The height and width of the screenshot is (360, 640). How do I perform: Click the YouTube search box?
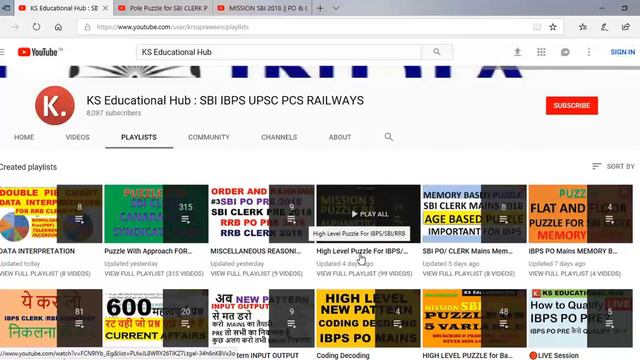(x=279, y=52)
